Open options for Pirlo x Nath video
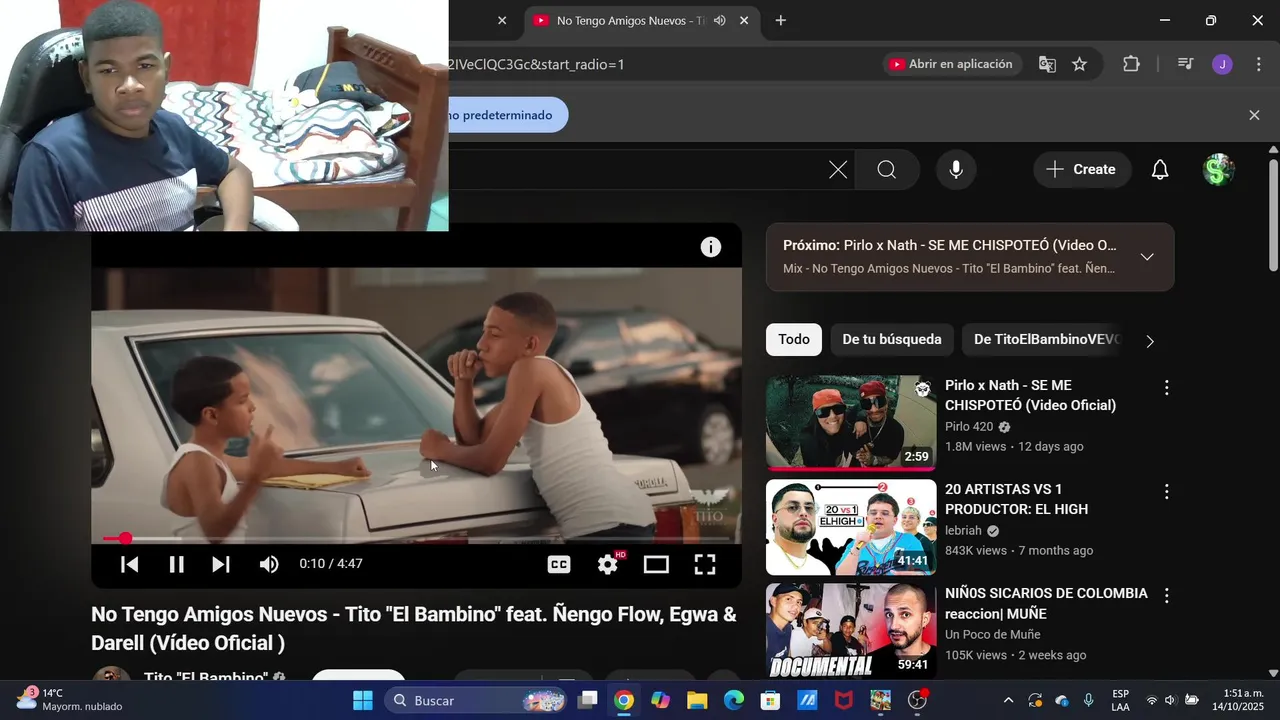The width and height of the screenshot is (1280, 720). pos(1166,388)
